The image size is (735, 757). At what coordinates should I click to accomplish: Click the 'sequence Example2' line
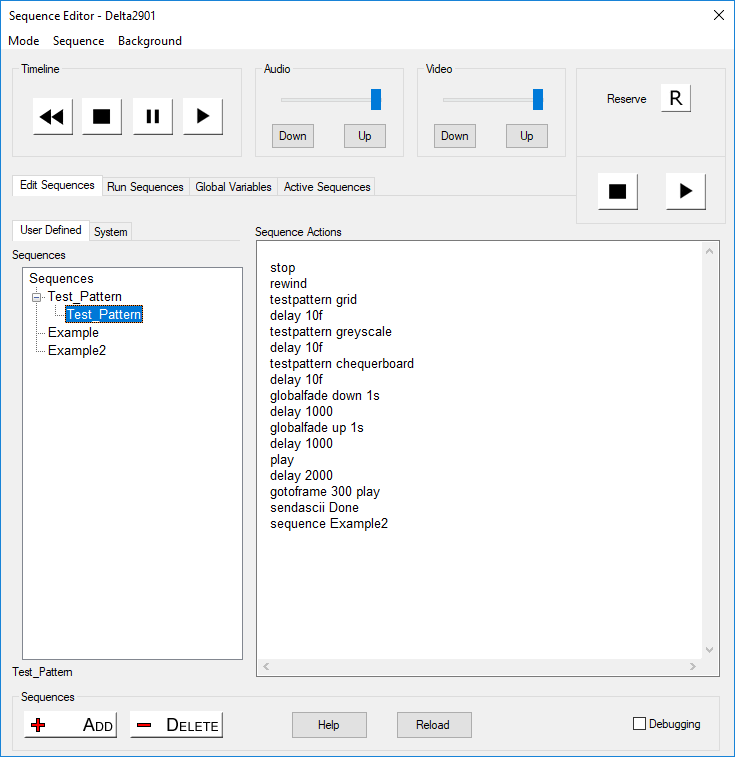329,523
